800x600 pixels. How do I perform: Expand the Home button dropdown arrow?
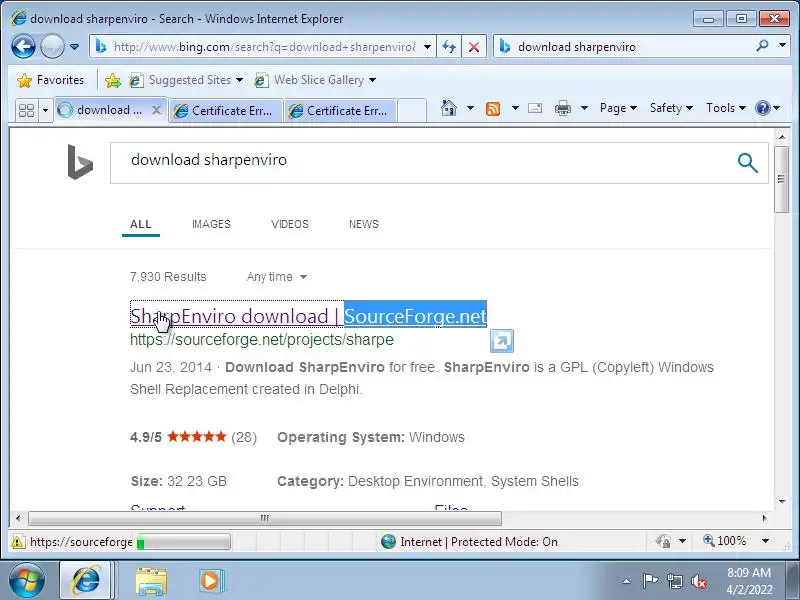pos(470,108)
